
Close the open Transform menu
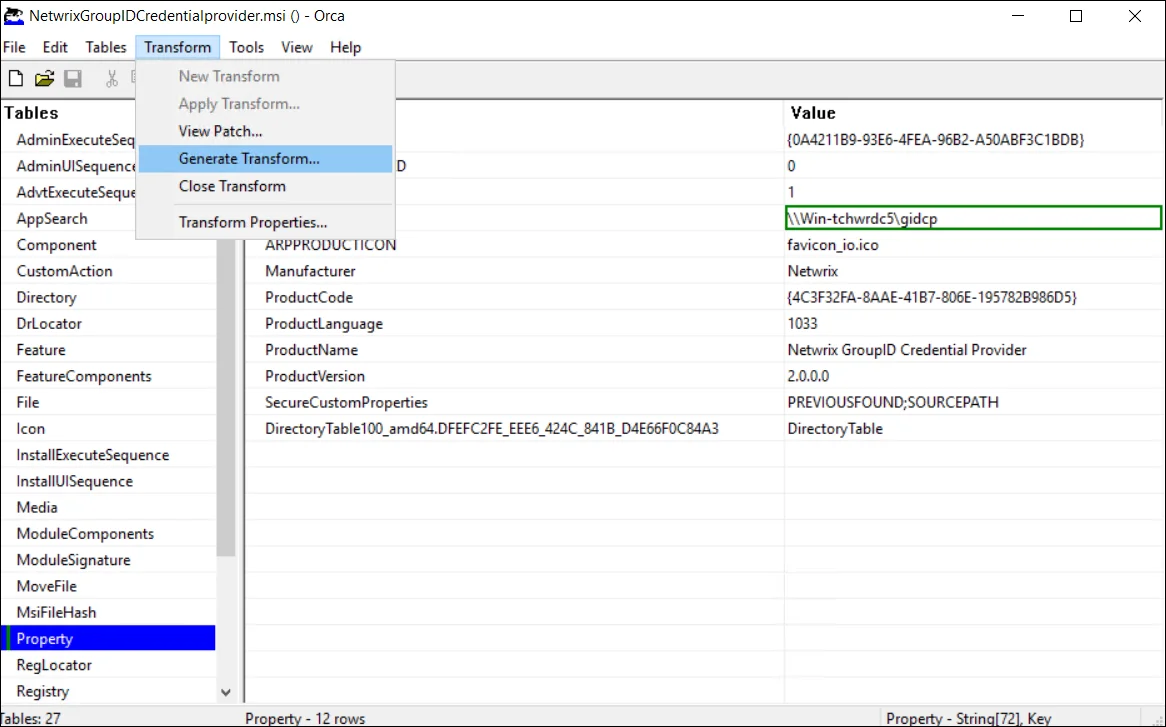point(178,47)
